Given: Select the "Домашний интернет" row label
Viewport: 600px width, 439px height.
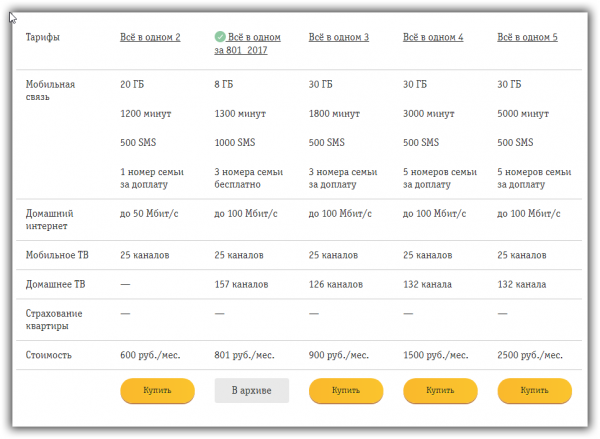Looking at the screenshot, I should pos(50,219).
